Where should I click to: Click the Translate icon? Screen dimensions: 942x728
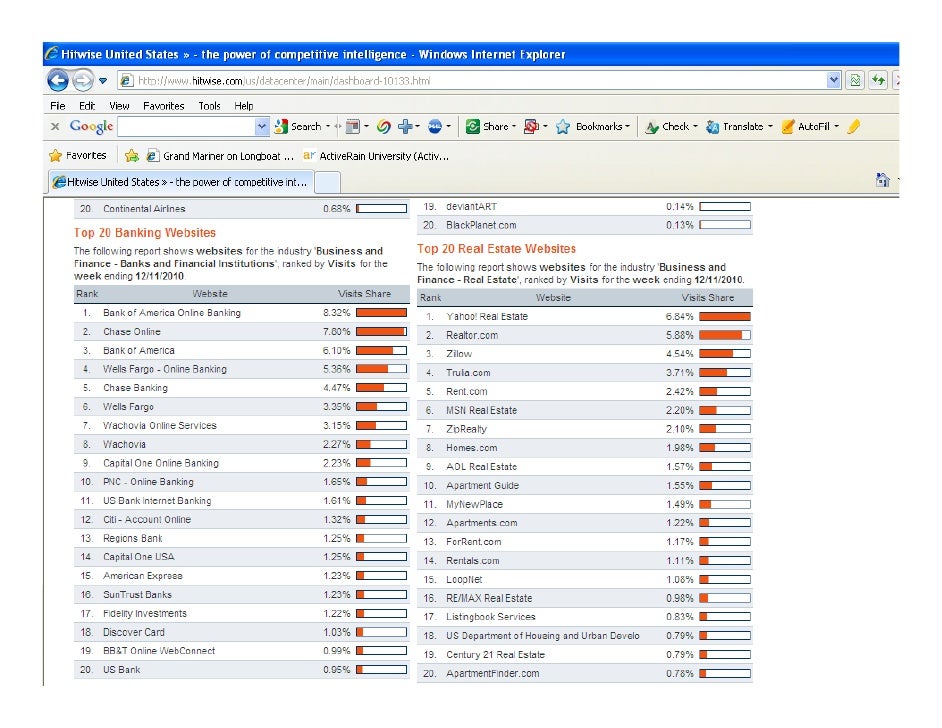[713, 127]
